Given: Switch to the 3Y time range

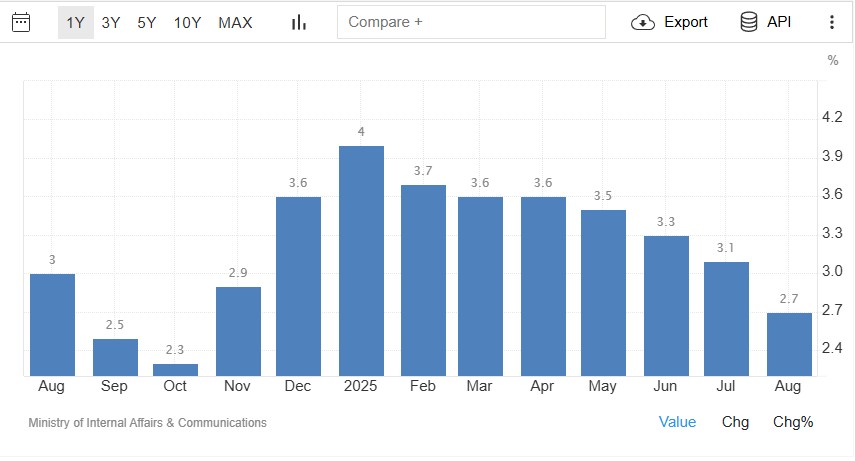Looking at the screenshot, I should coord(111,22).
